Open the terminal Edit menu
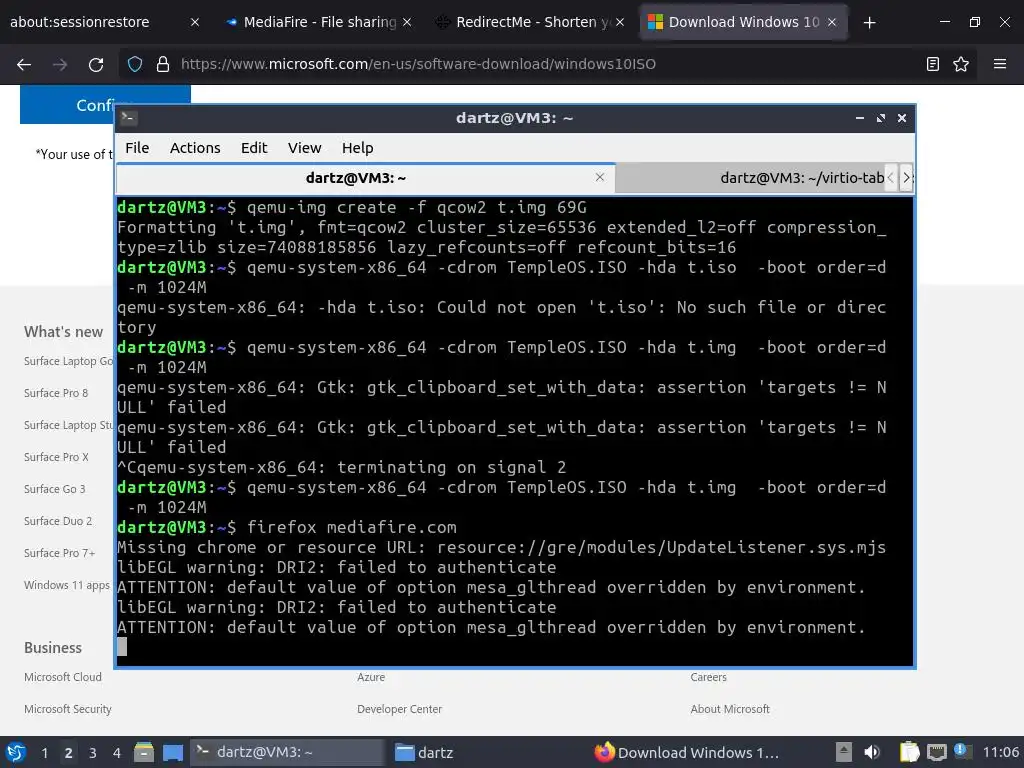 point(254,148)
